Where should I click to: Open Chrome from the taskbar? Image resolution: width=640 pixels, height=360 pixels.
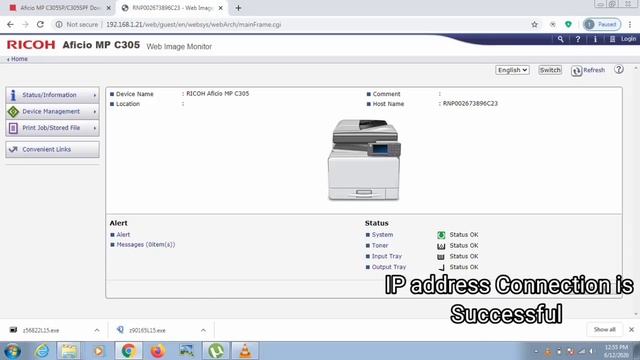click(x=129, y=351)
